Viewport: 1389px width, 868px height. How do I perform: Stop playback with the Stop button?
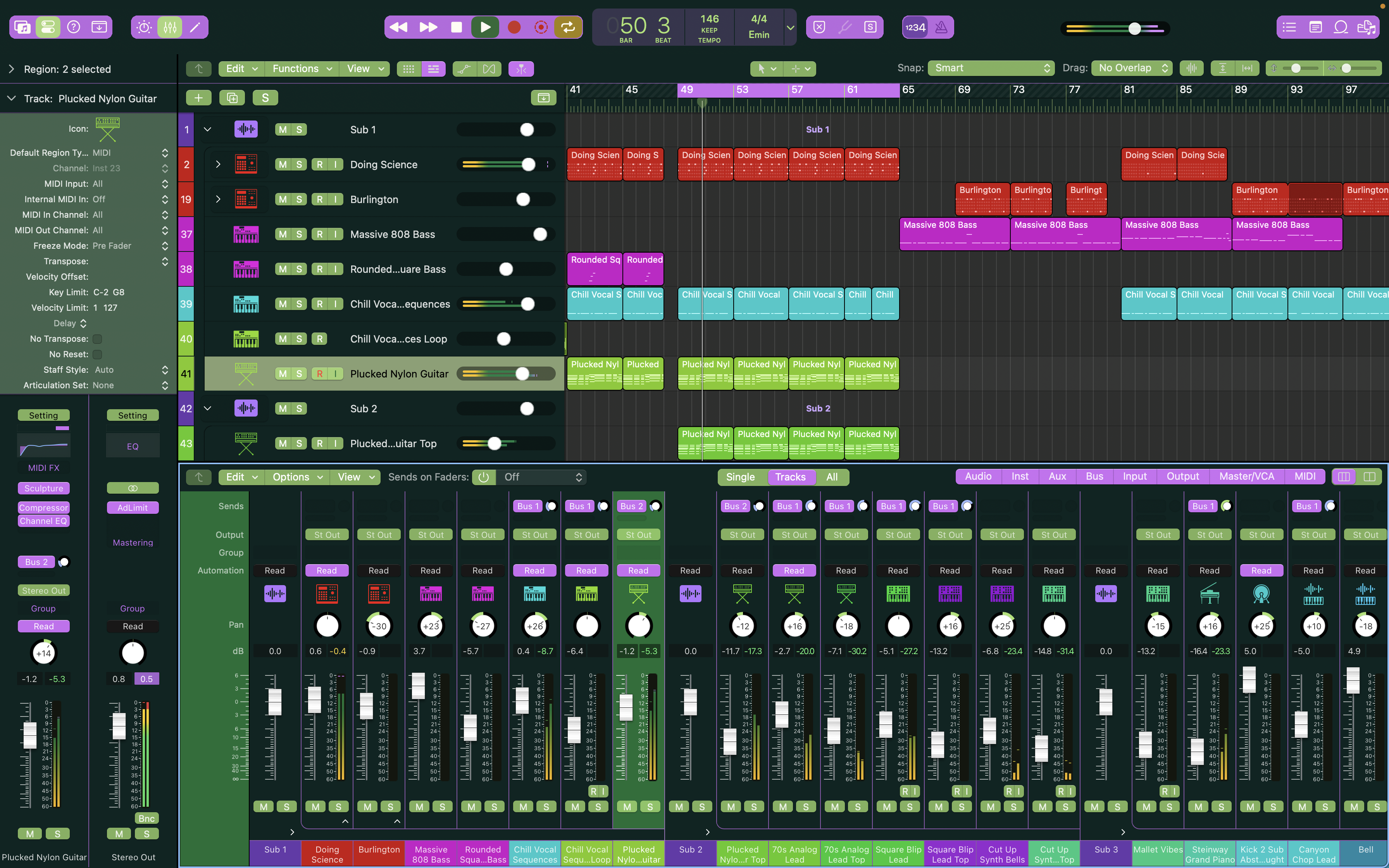pyautogui.click(x=457, y=27)
